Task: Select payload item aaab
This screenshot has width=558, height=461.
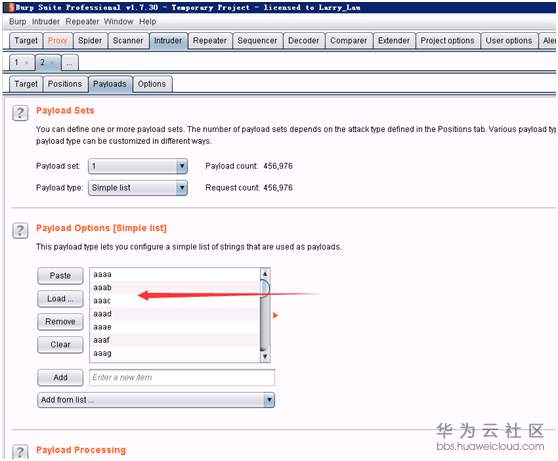Action: 175,287
